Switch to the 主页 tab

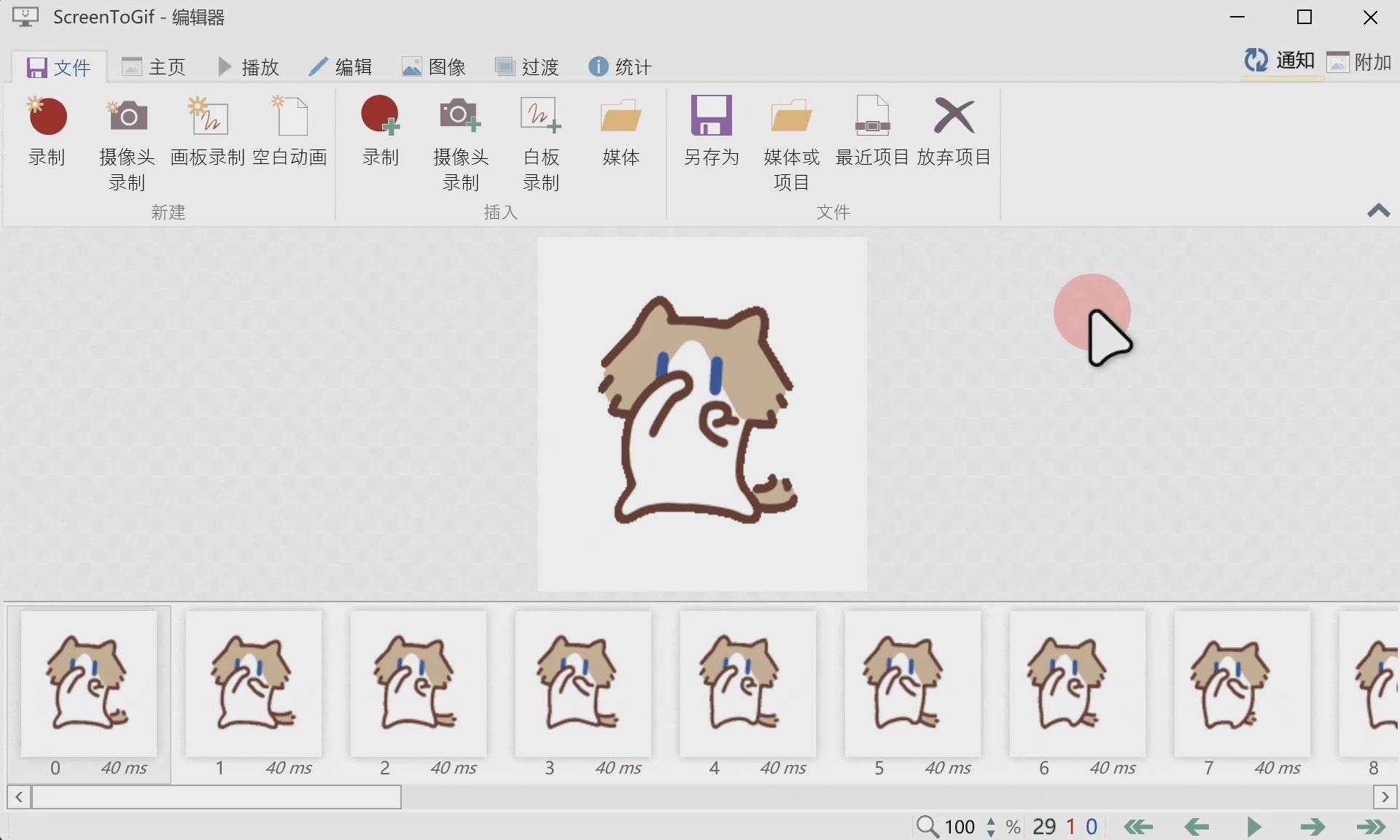(154, 67)
